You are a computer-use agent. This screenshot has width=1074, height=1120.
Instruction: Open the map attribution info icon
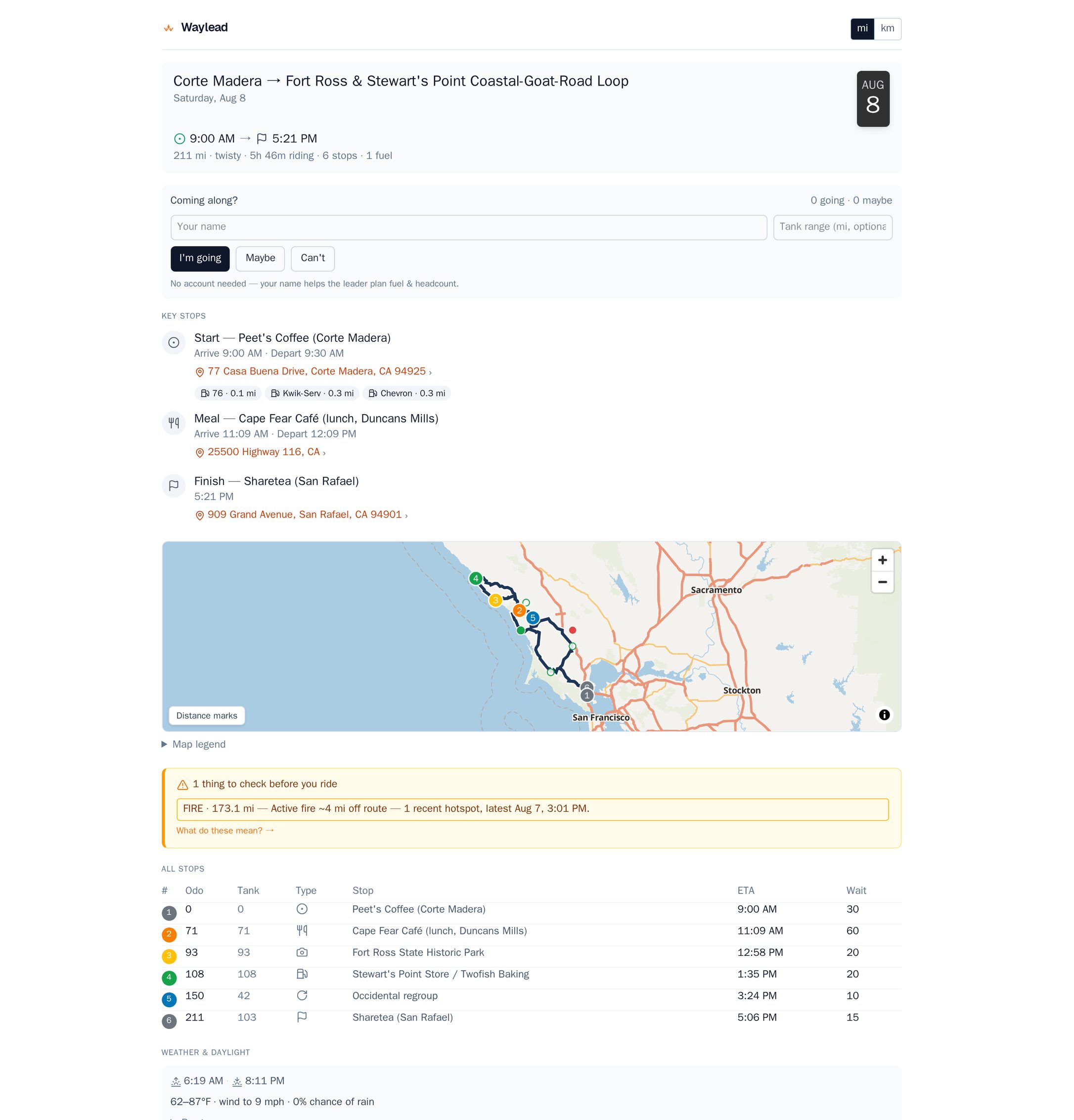[x=884, y=715]
